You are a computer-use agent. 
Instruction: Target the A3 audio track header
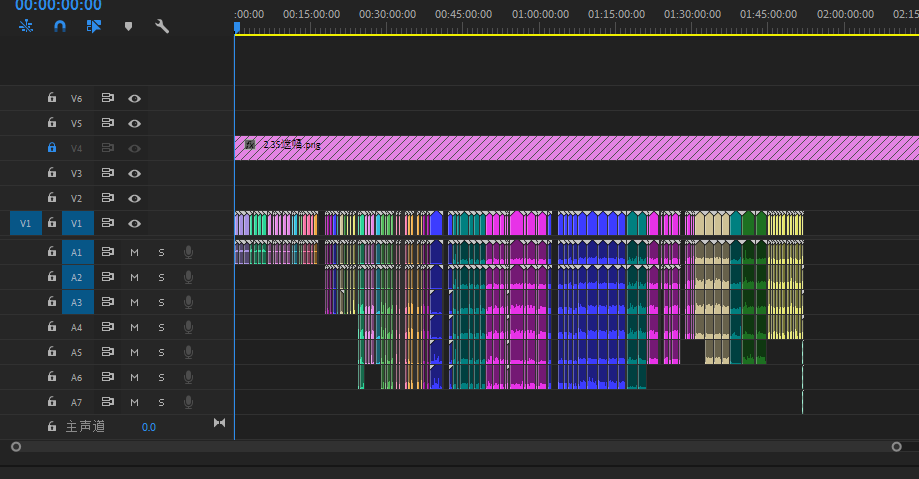coord(77,302)
